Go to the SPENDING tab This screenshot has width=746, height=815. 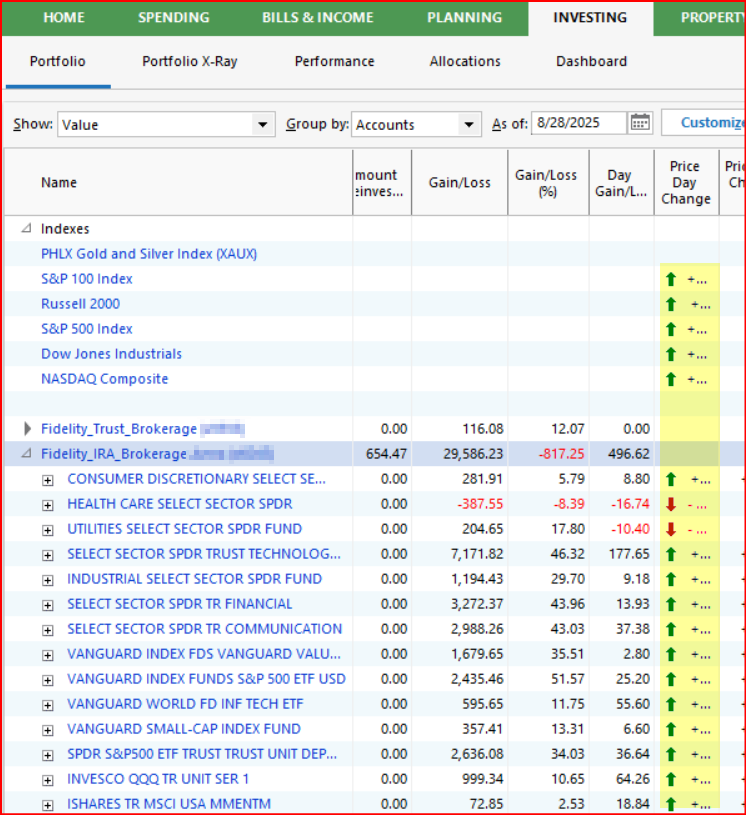(174, 18)
